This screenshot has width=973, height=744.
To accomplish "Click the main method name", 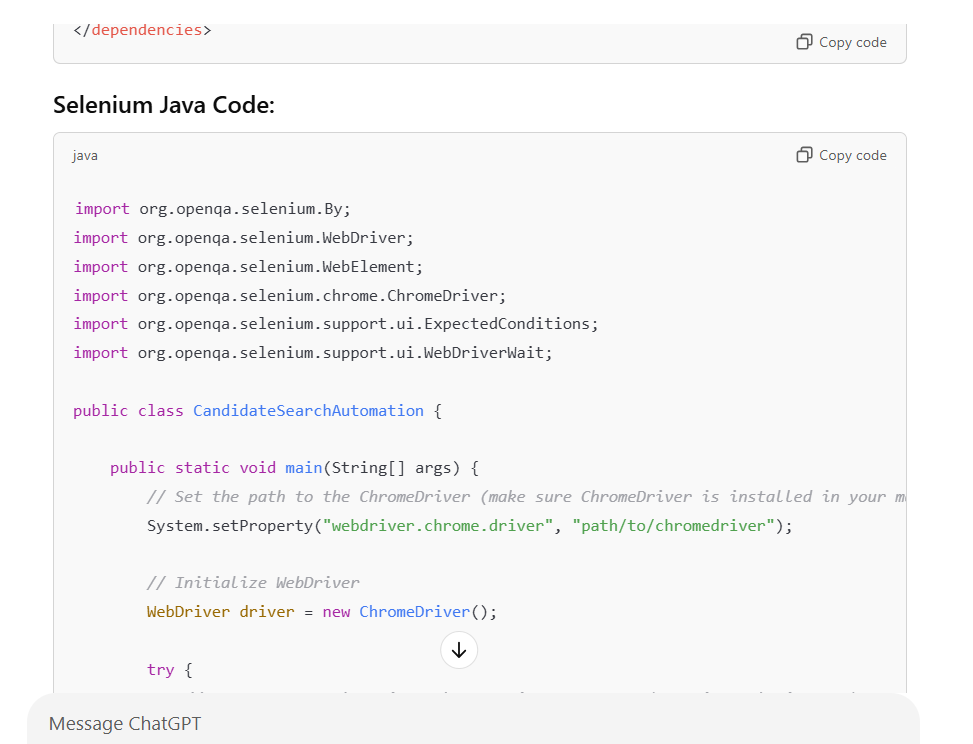I will tap(303, 468).
